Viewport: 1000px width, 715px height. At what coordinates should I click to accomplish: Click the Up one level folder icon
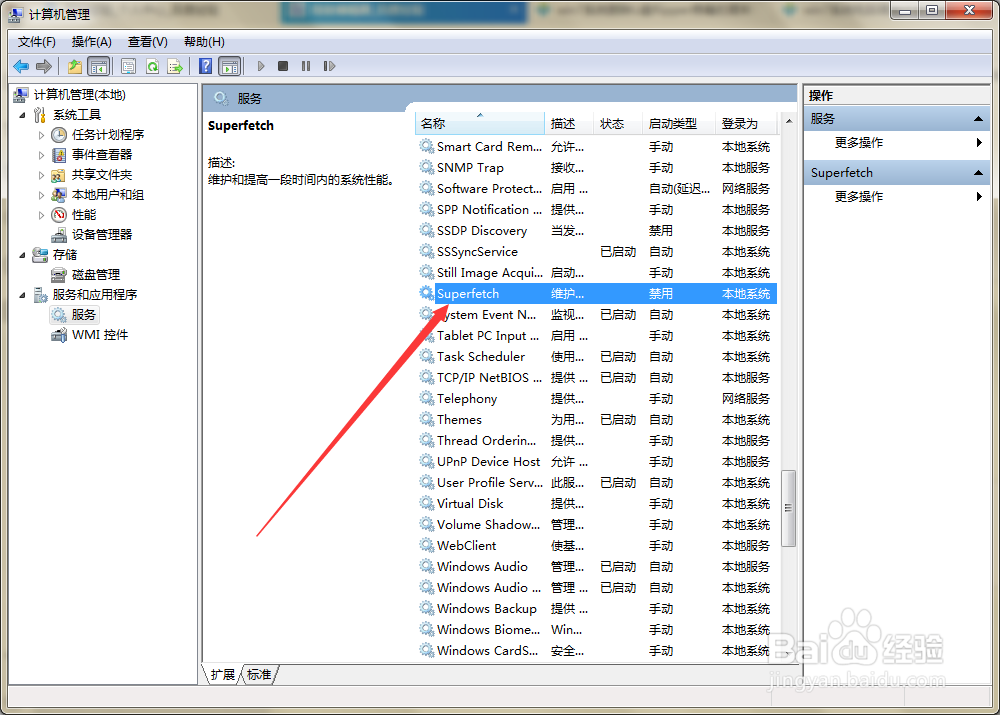[x=75, y=66]
